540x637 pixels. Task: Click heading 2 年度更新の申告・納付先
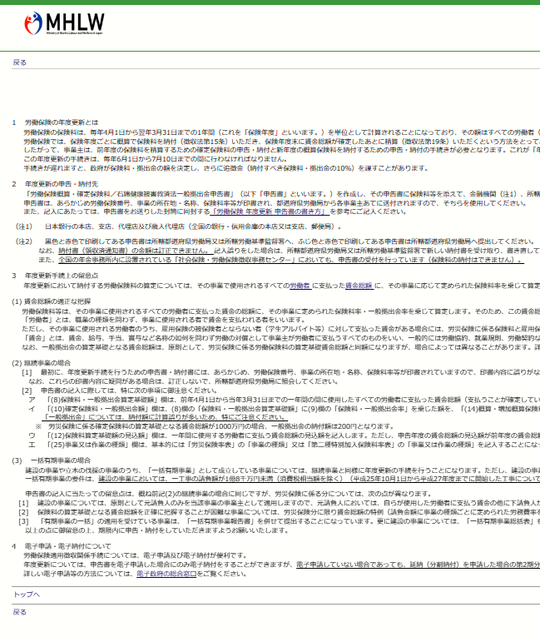coord(55,184)
